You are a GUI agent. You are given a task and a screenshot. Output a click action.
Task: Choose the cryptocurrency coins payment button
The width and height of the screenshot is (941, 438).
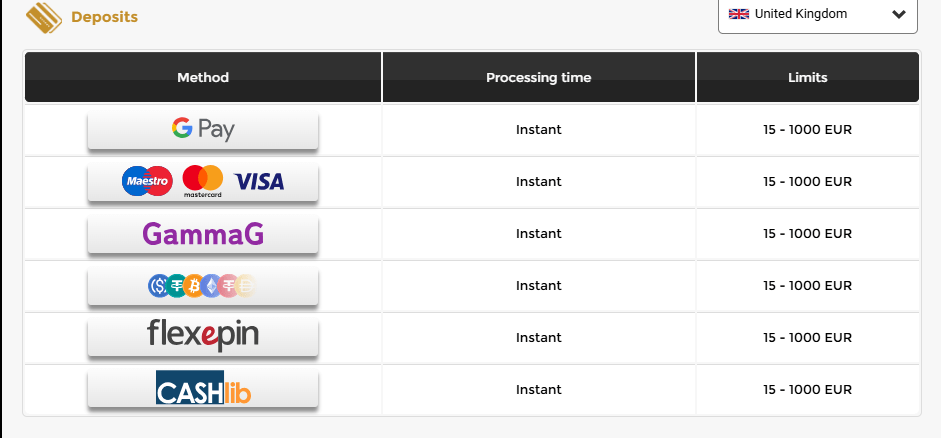click(x=203, y=286)
